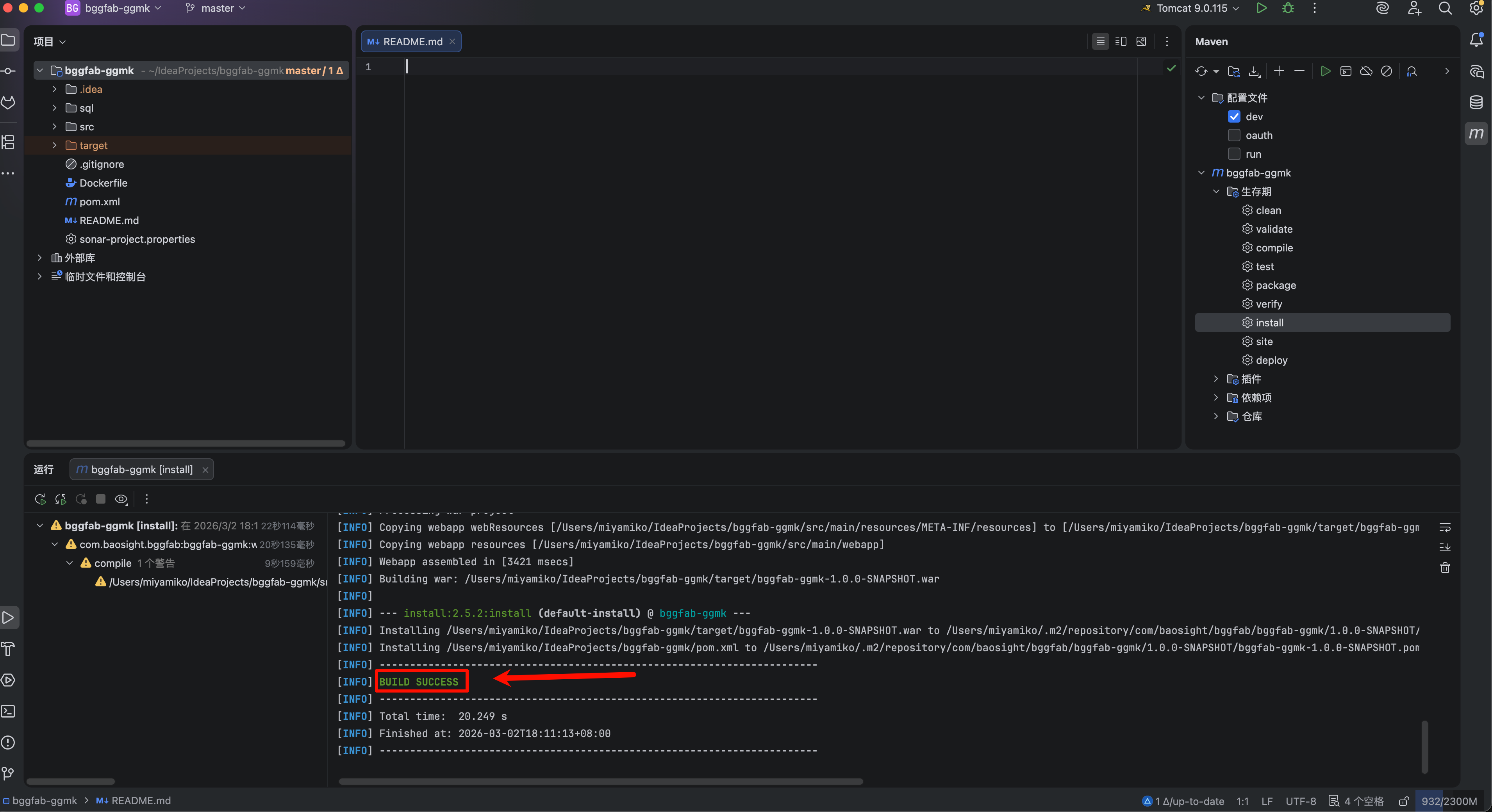Image resolution: width=1492 pixels, height=812 pixels.
Task: Enable the run profile checkbox
Action: click(1234, 154)
